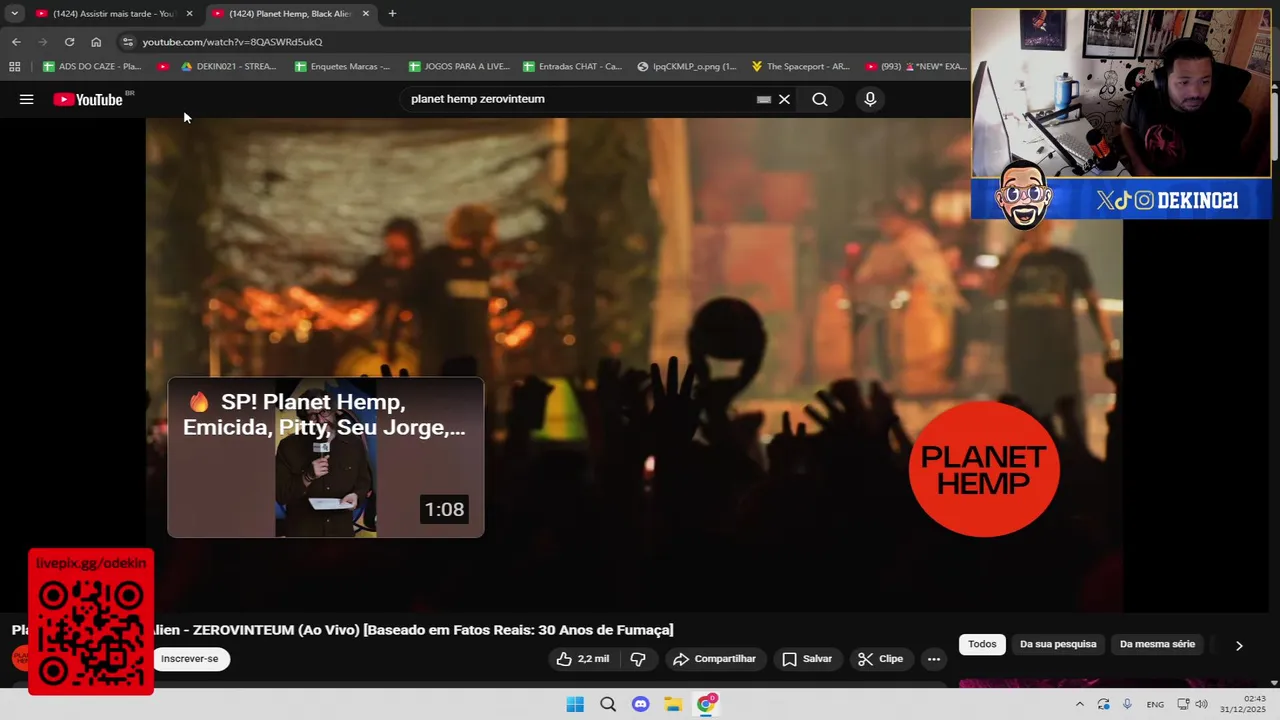Go back one page in the browser
Screen dimensions: 1280x720
pos(16,42)
